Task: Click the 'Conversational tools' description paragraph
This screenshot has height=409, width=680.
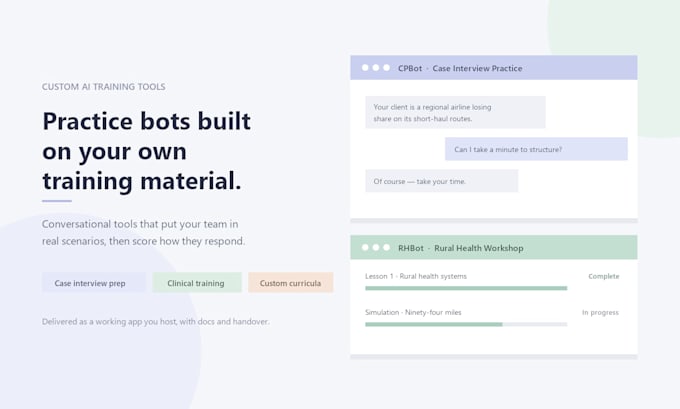Action: pyautogui.click(x=144, y=232)
